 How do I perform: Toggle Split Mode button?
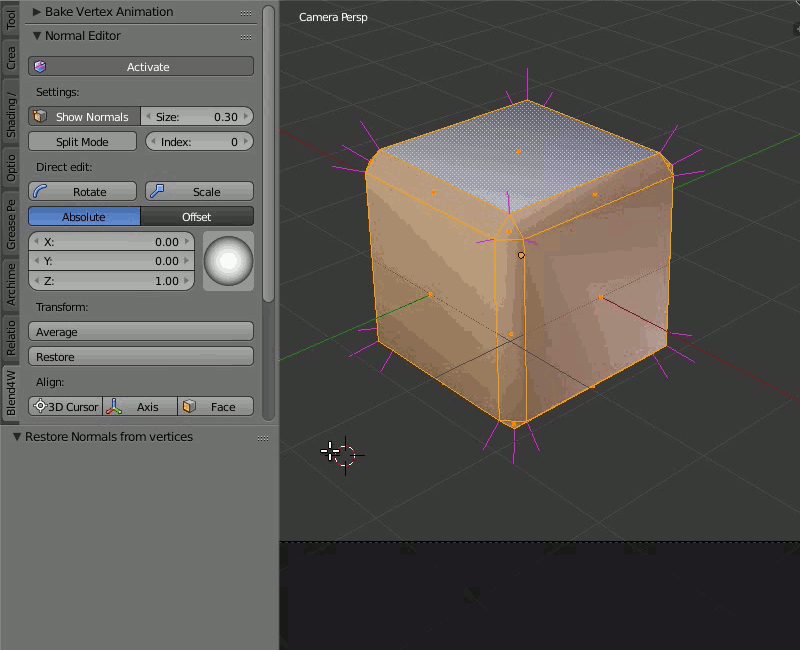(82, 141)
